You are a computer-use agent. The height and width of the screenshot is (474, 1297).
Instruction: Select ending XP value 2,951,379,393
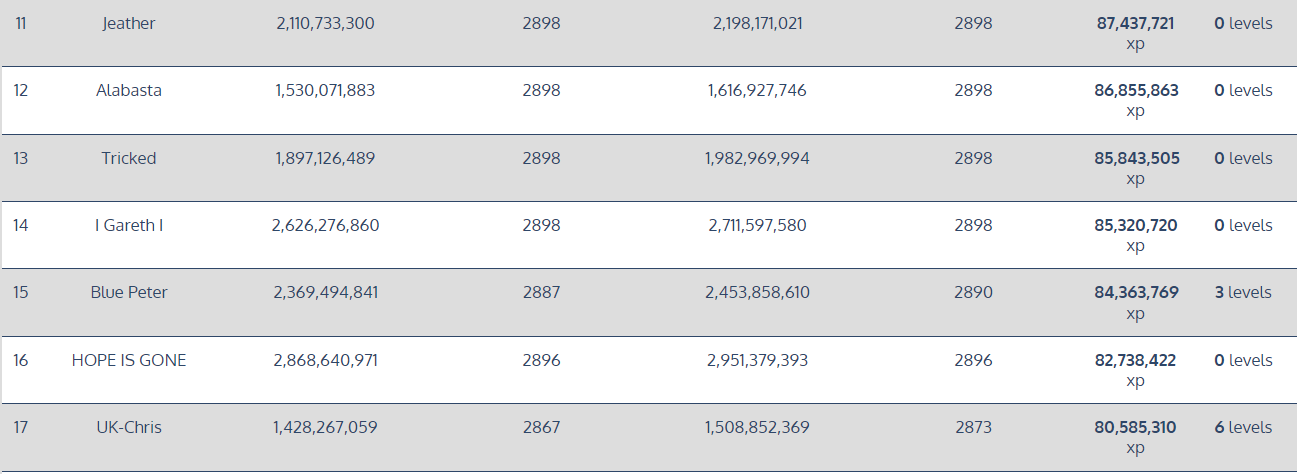[757, 360]
